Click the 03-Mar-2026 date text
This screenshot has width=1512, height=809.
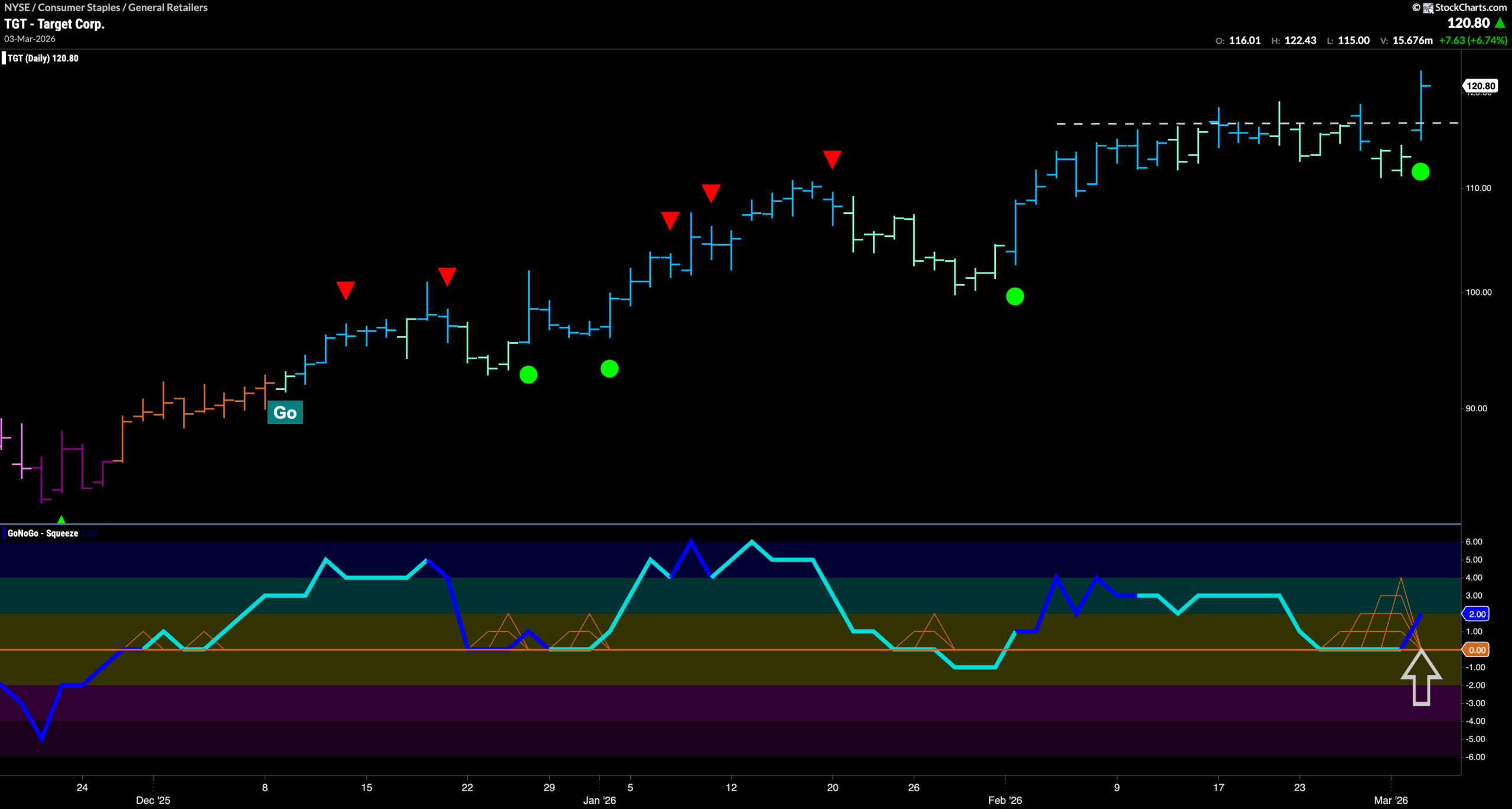30,38
